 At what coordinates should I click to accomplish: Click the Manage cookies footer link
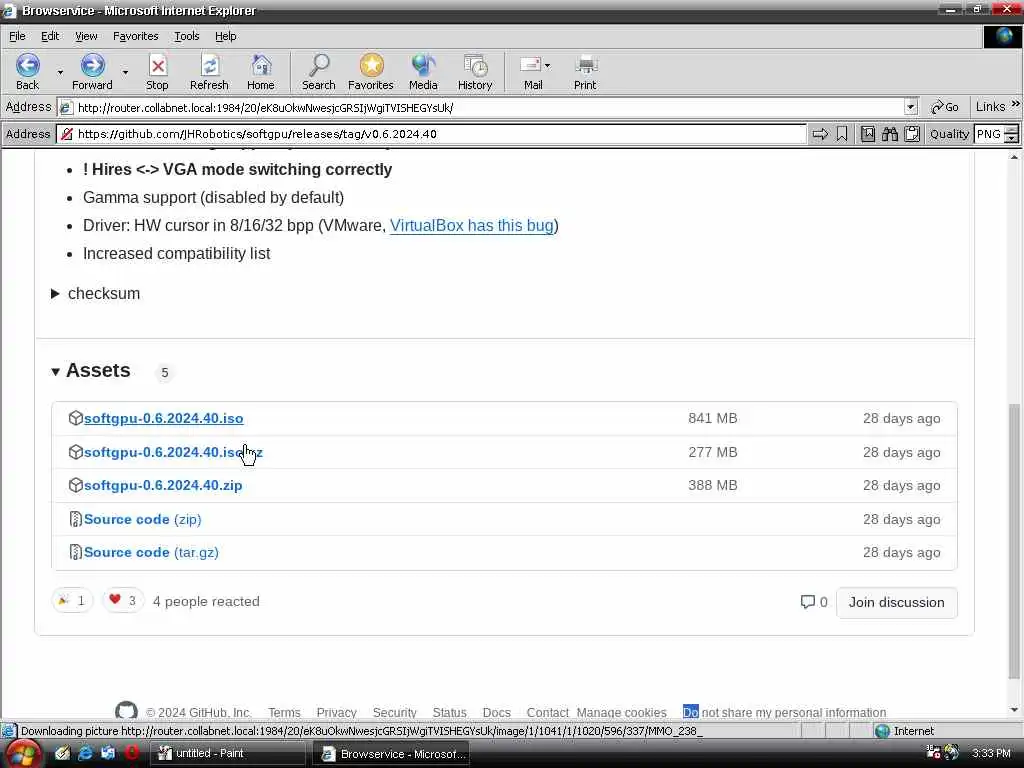click(621, 712)
